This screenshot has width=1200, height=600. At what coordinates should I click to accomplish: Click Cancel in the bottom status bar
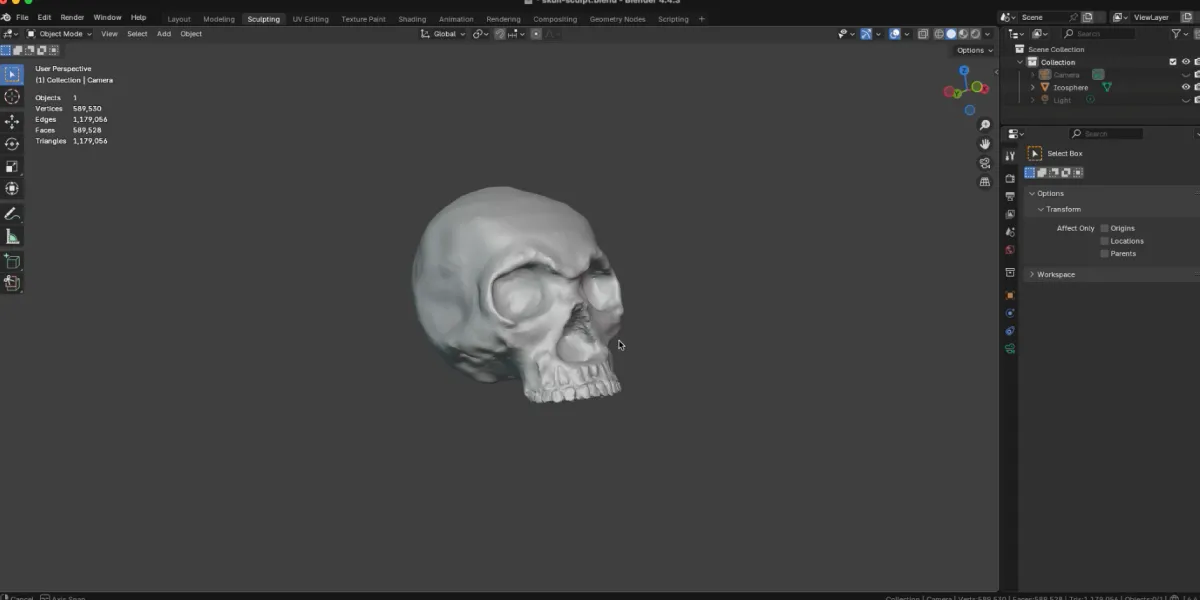(x=21, y=596)
